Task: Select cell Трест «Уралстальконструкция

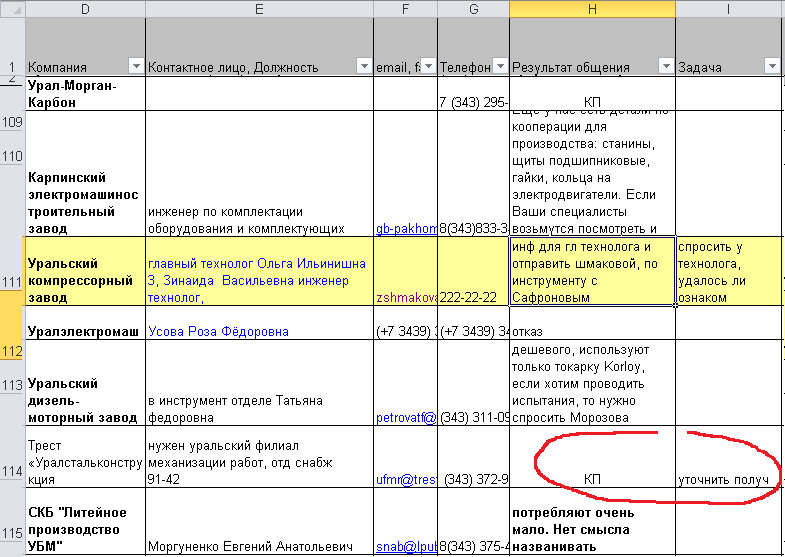Action: click(85, 457)
